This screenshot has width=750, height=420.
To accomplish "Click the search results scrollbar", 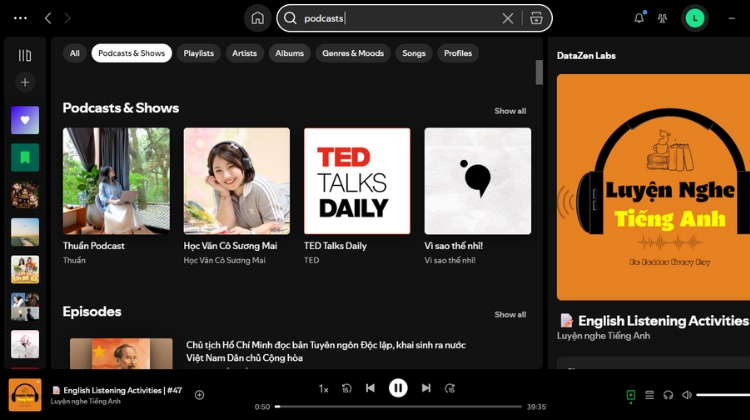I will click(x=539, y=72).
